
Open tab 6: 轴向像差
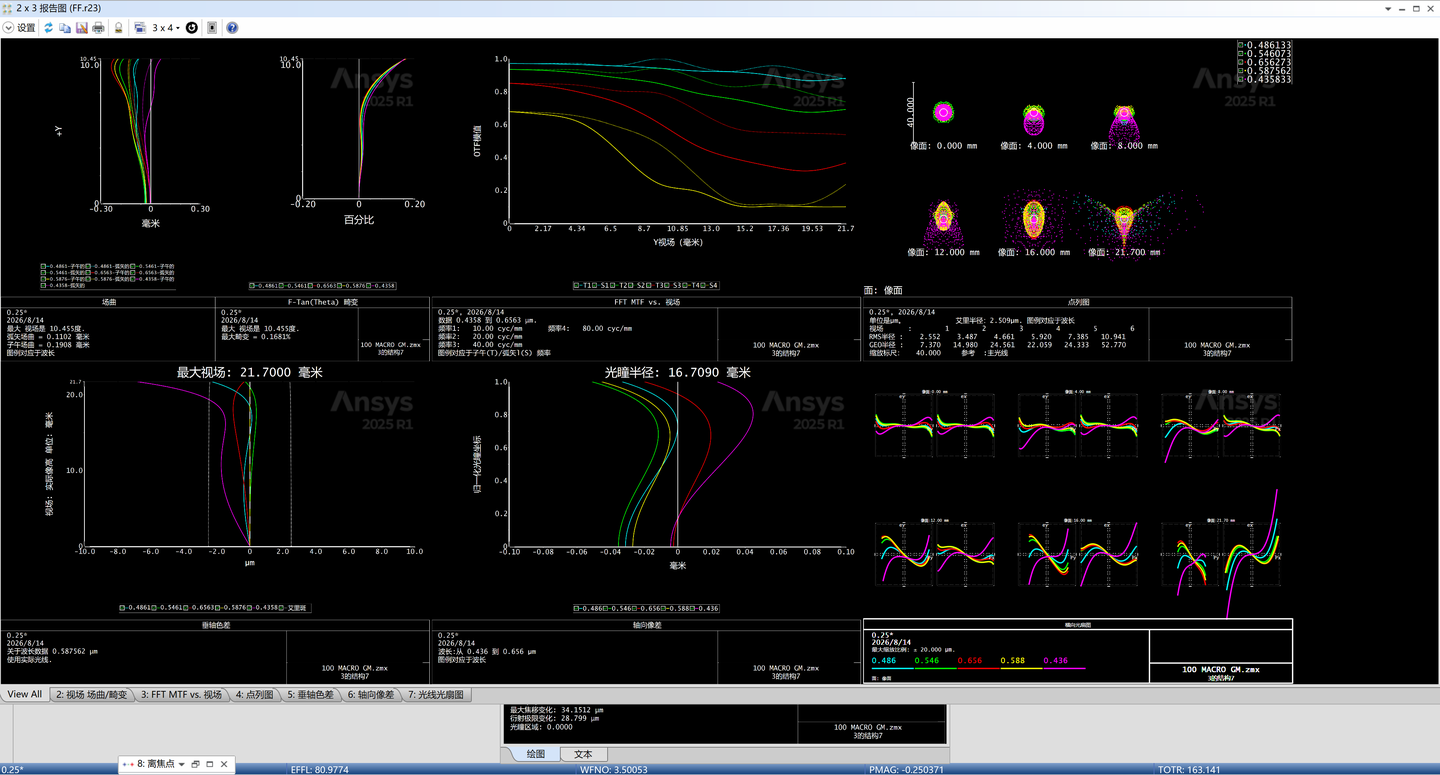point(371,694)
